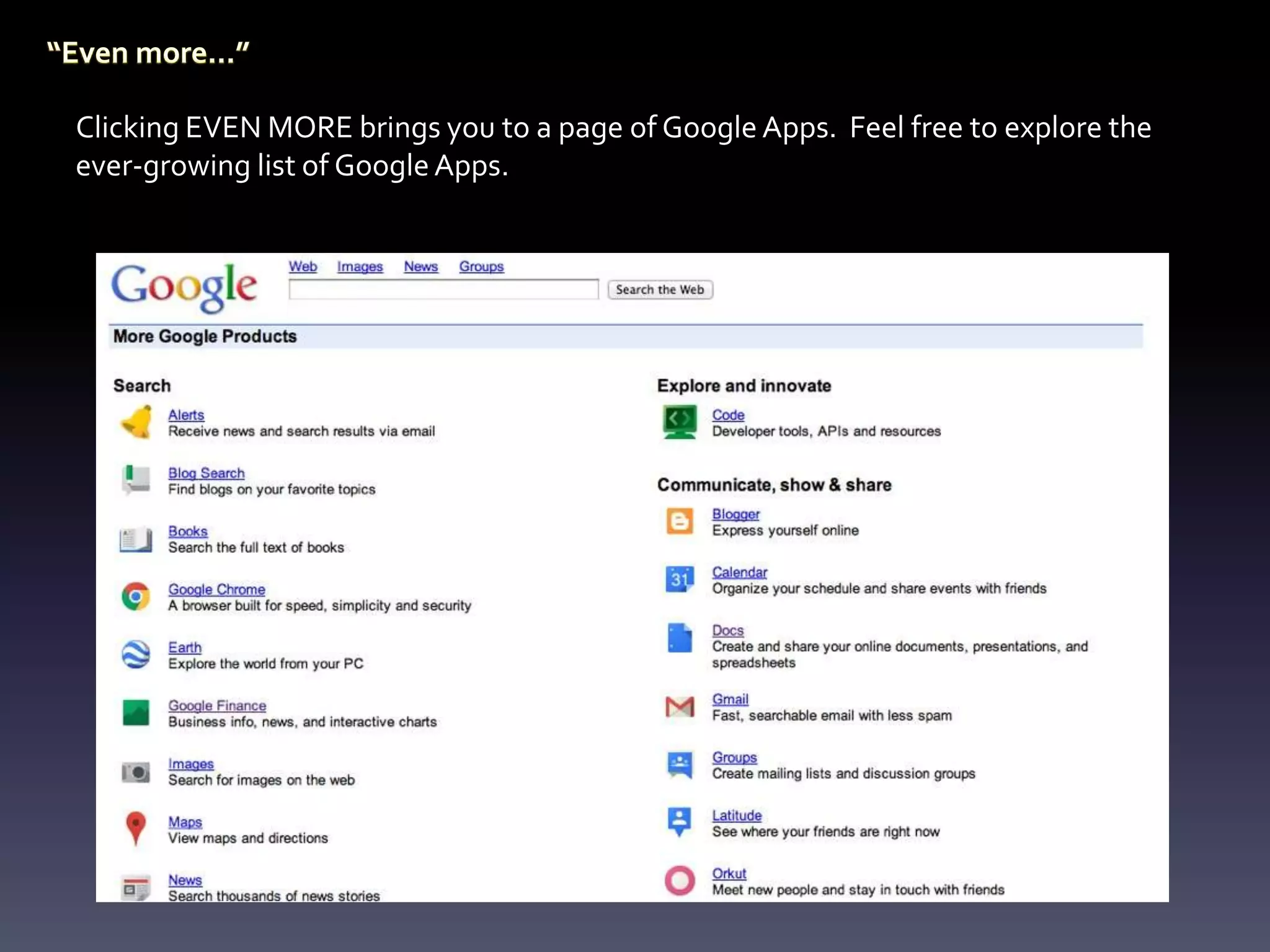Open the Google Chrome link
Viewport: 1270px width, 952px height.
[216, 589]
